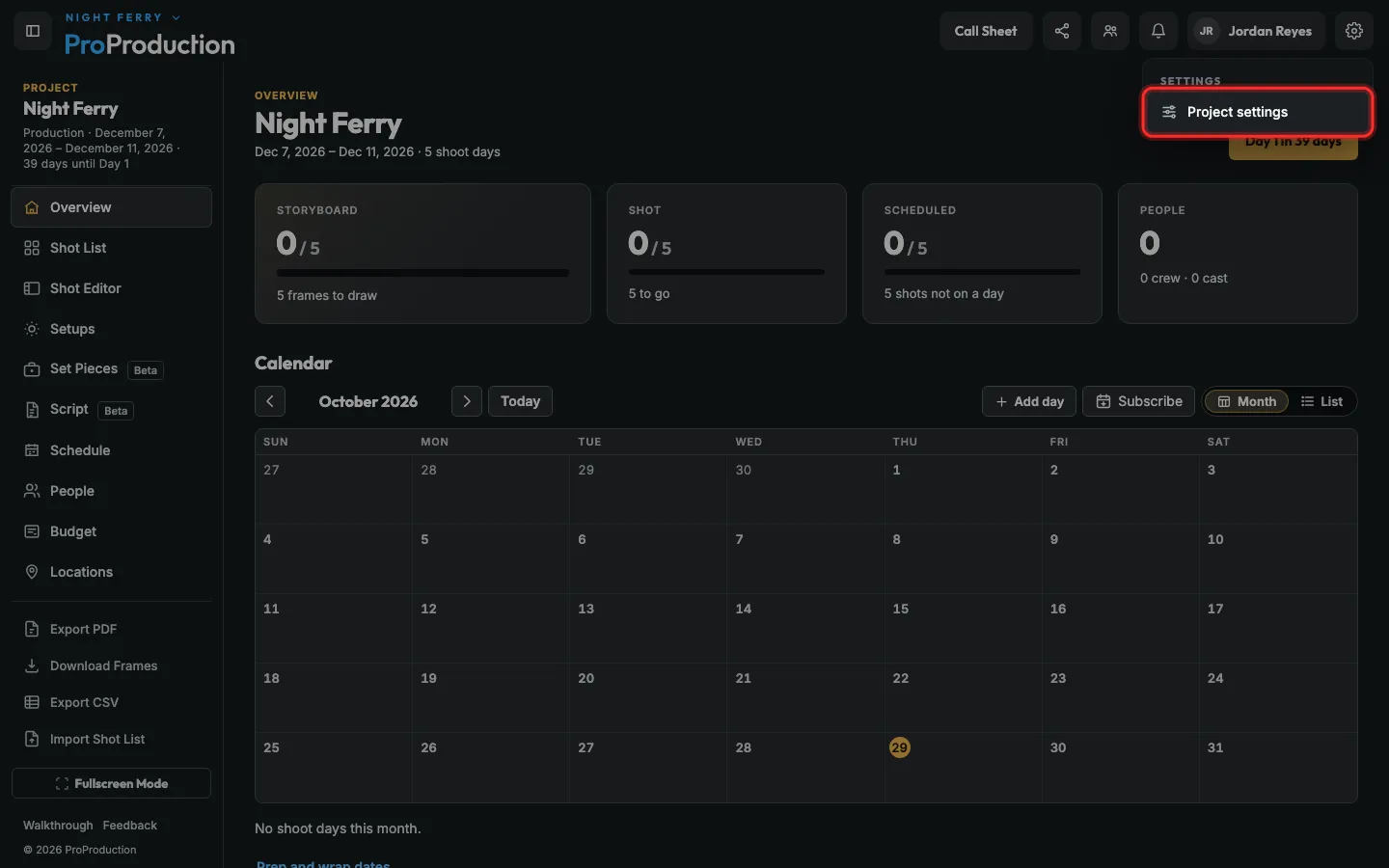This screenshot has width=1389, height=868.
Task: Open Budget page
Action: [111, 531]
